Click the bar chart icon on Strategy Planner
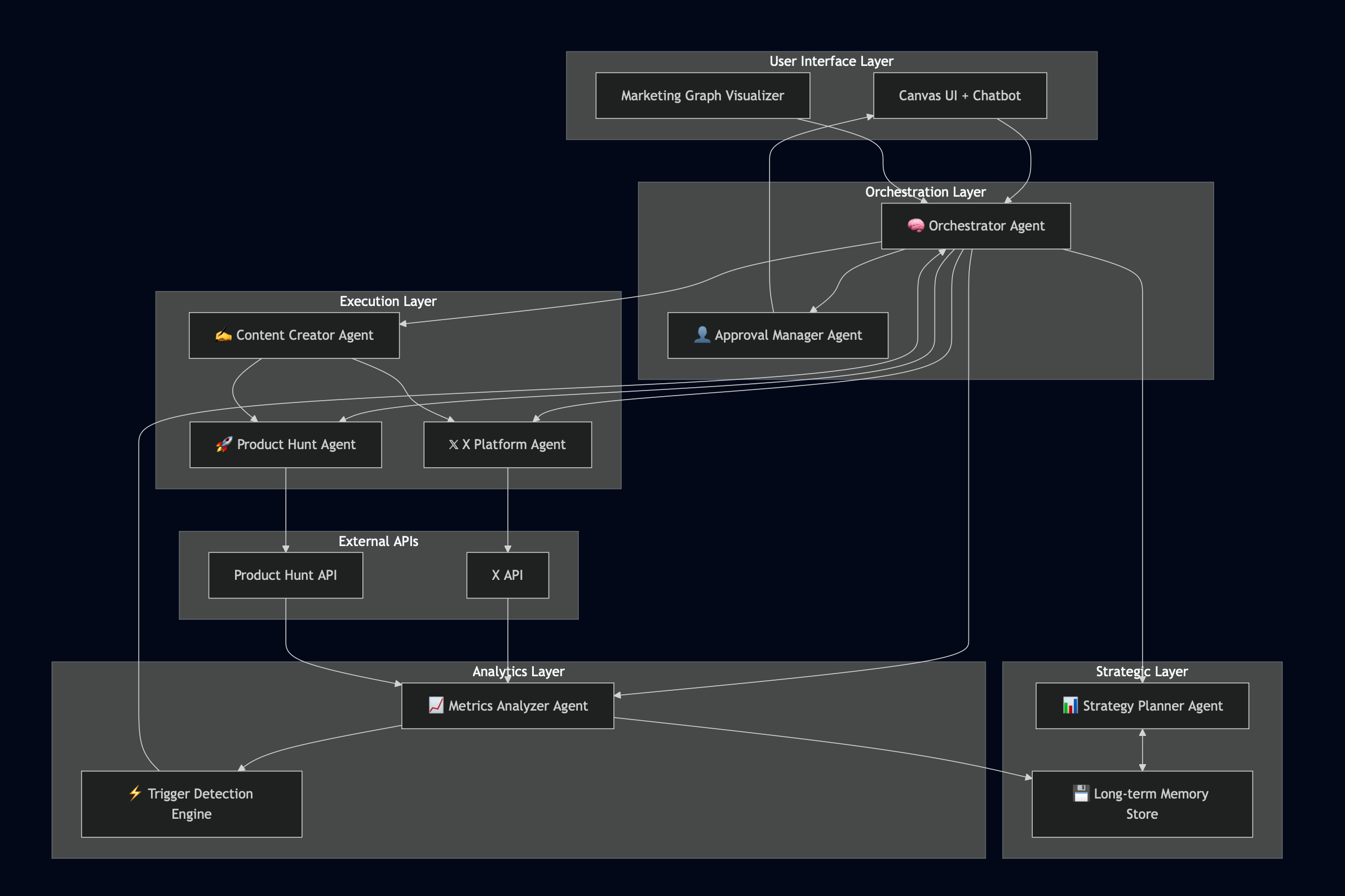 pos(1070,705)
